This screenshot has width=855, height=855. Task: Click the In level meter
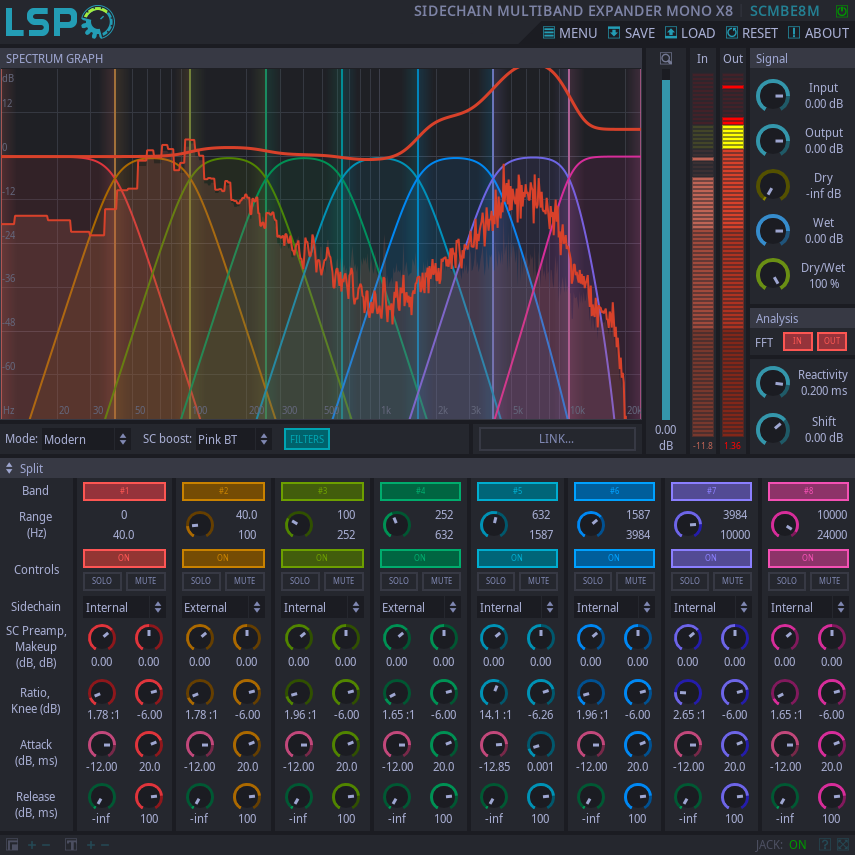(x=702, y=254)
